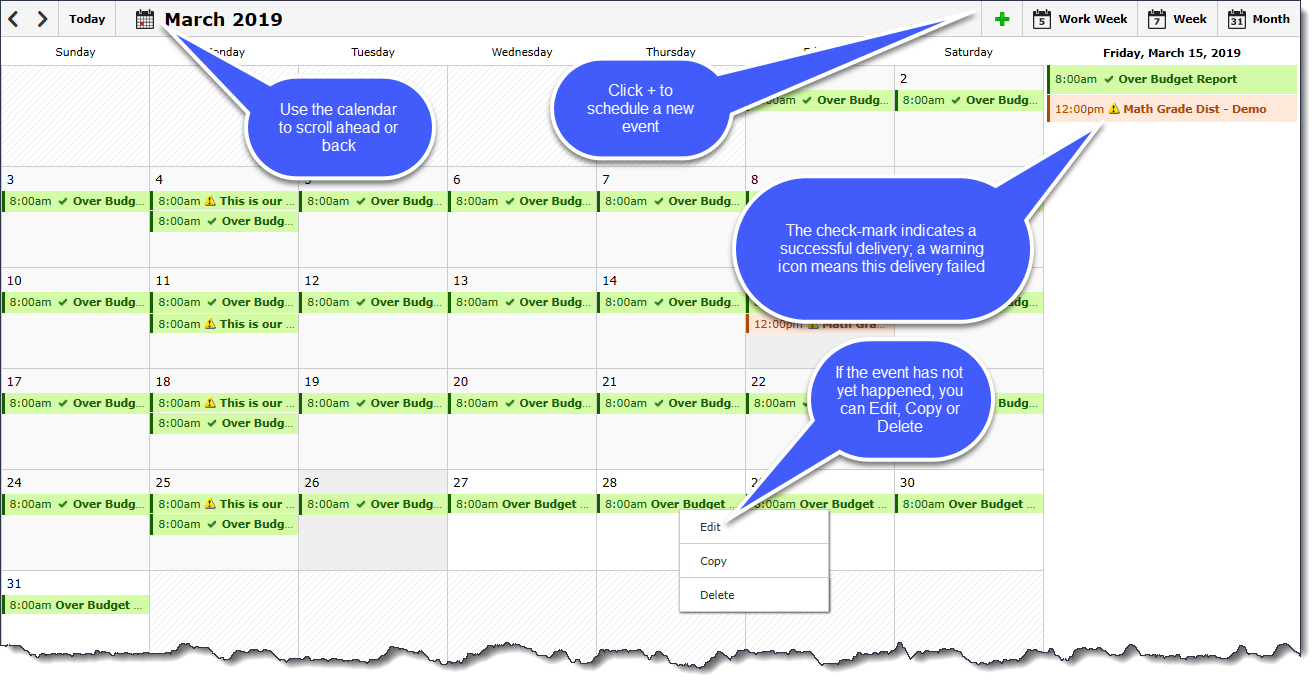Jump to Today
Image resolution: width=1316 pixels, height=687 pixels.
(x=87, y=19)
